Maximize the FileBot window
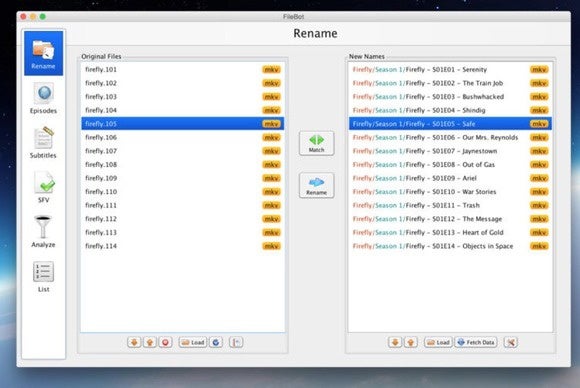 point(43,17)
